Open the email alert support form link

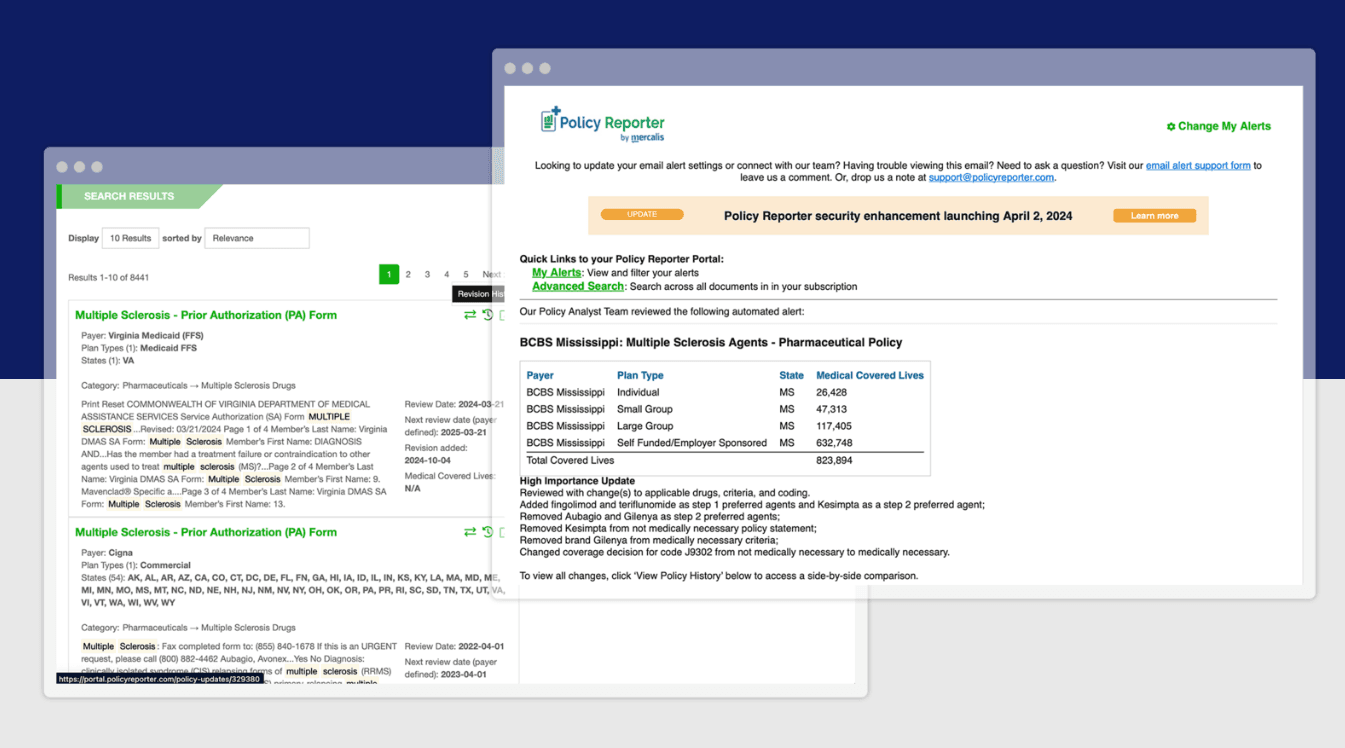(1198, 165)
